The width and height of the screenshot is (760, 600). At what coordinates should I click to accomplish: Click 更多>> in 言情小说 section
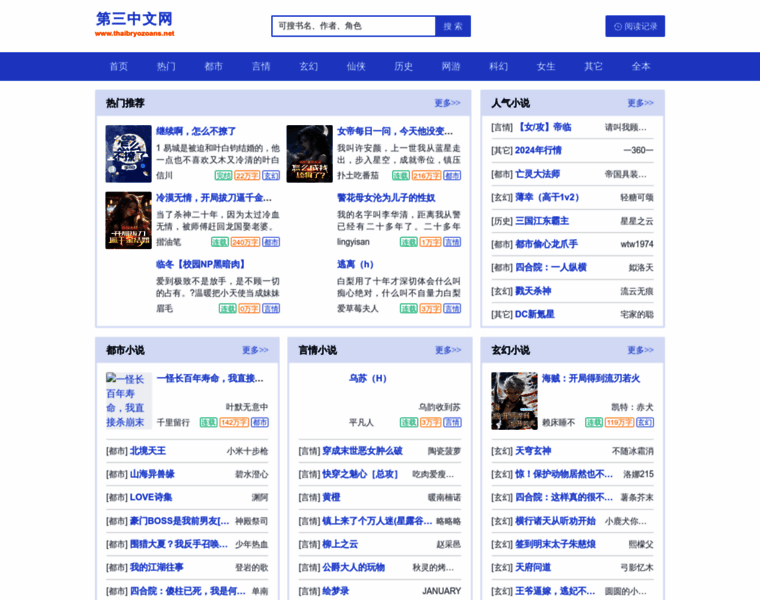448,350
